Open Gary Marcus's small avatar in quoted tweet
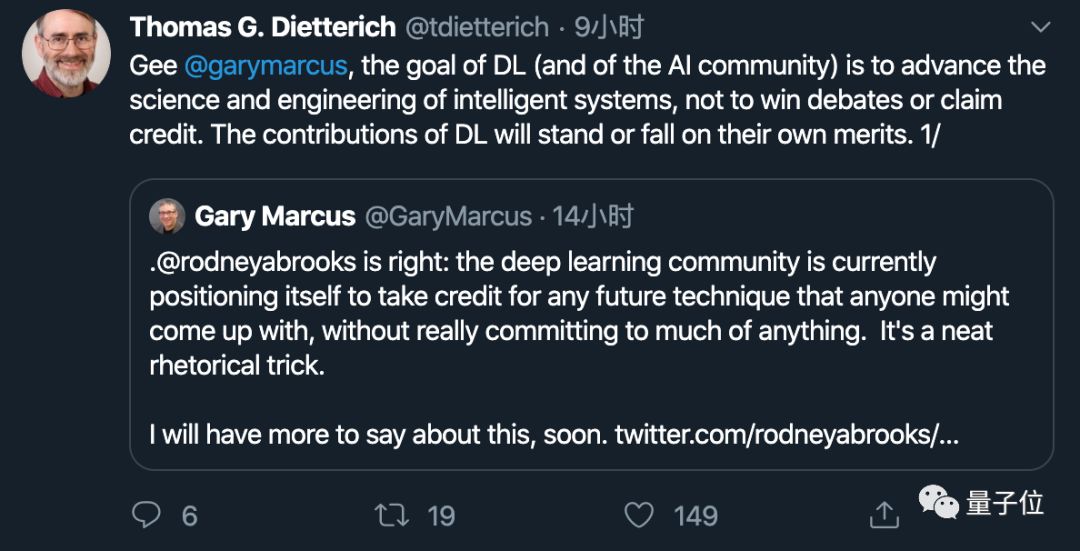 166,216
